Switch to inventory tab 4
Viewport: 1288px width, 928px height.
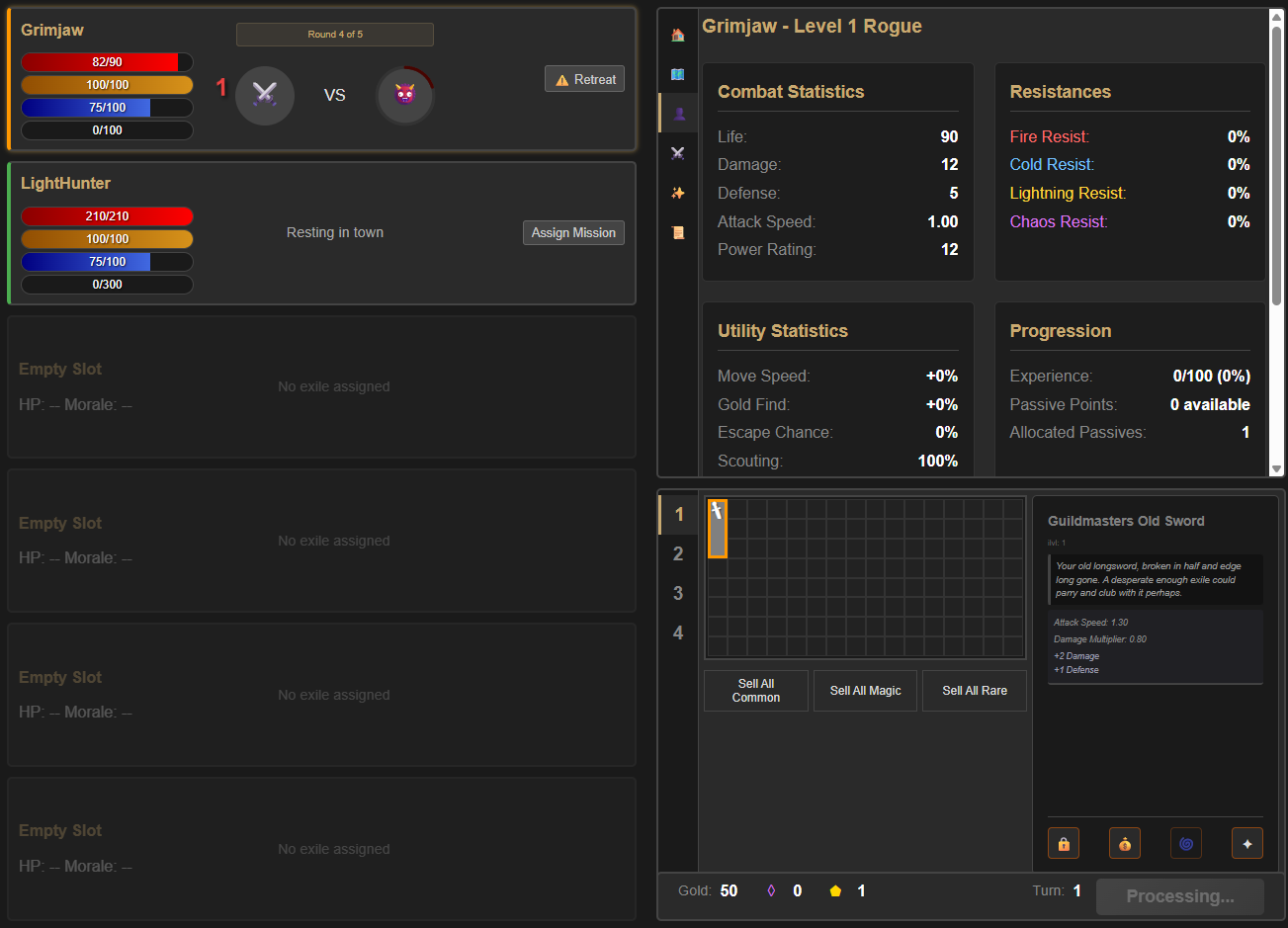(678, 633)
